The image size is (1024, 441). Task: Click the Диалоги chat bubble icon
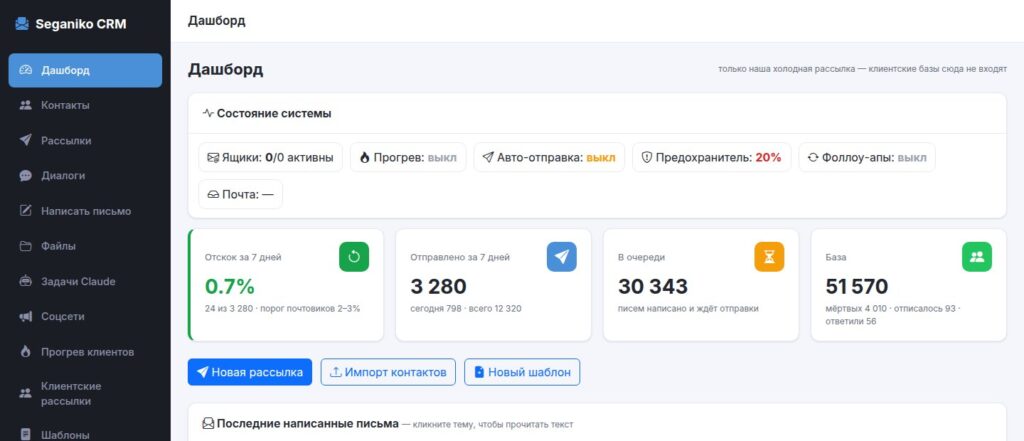pos(25,176)
